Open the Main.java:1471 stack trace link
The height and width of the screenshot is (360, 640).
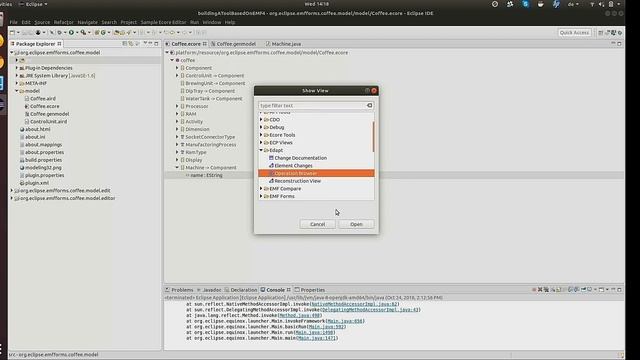pos(317,338)
